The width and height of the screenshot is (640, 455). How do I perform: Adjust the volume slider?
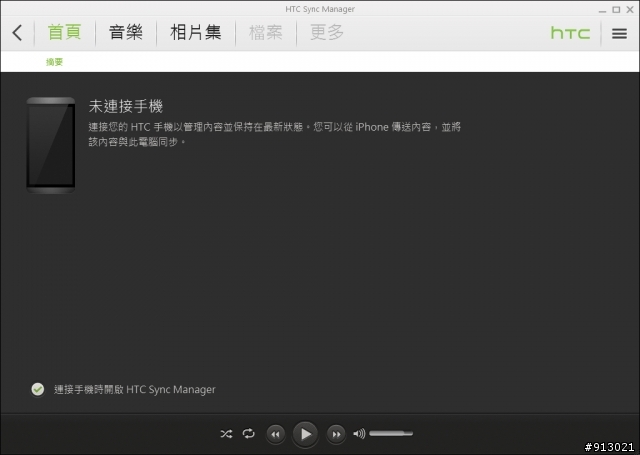pos(391,433)
